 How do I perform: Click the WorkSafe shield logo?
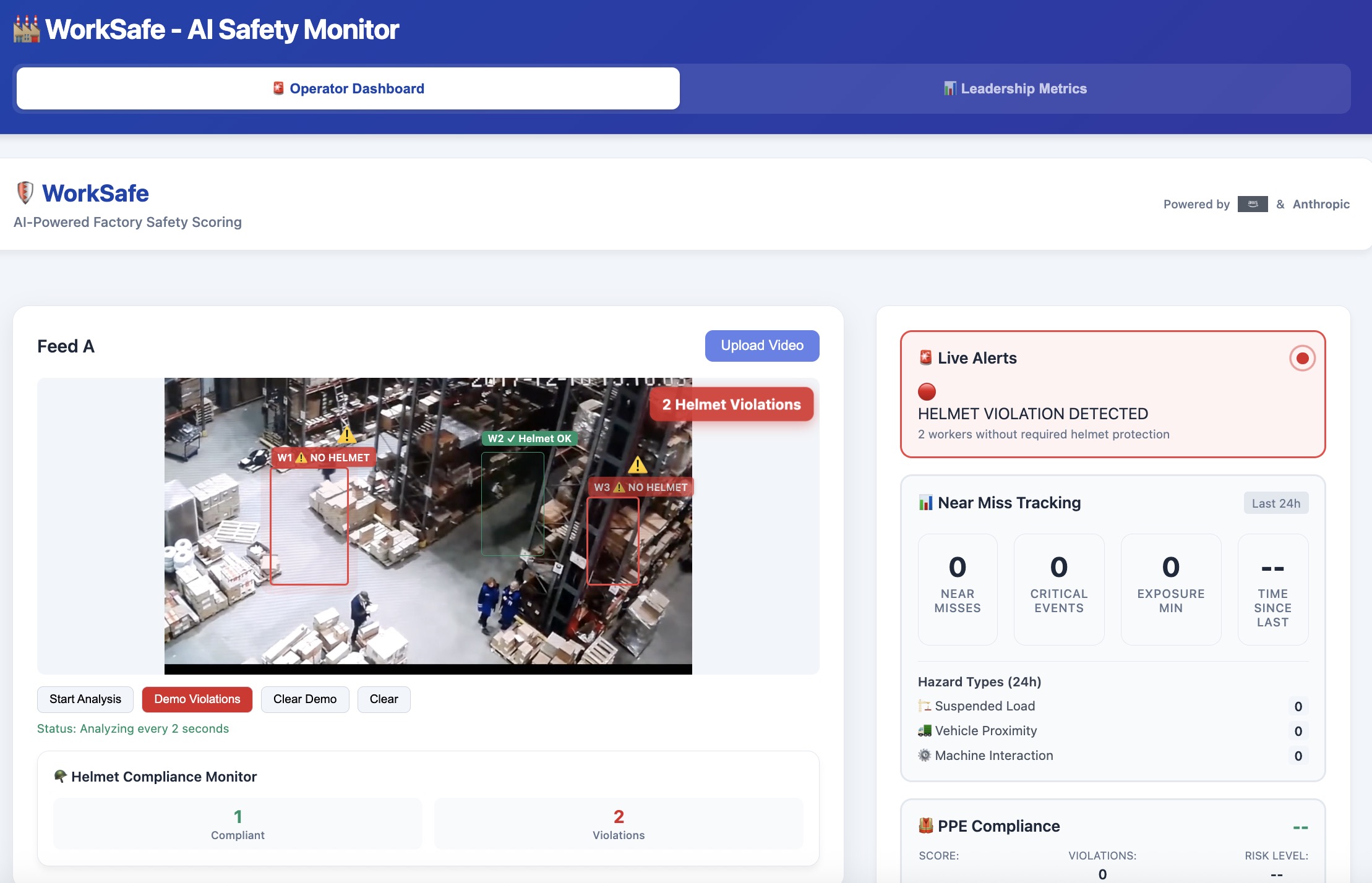pos(24,192)
